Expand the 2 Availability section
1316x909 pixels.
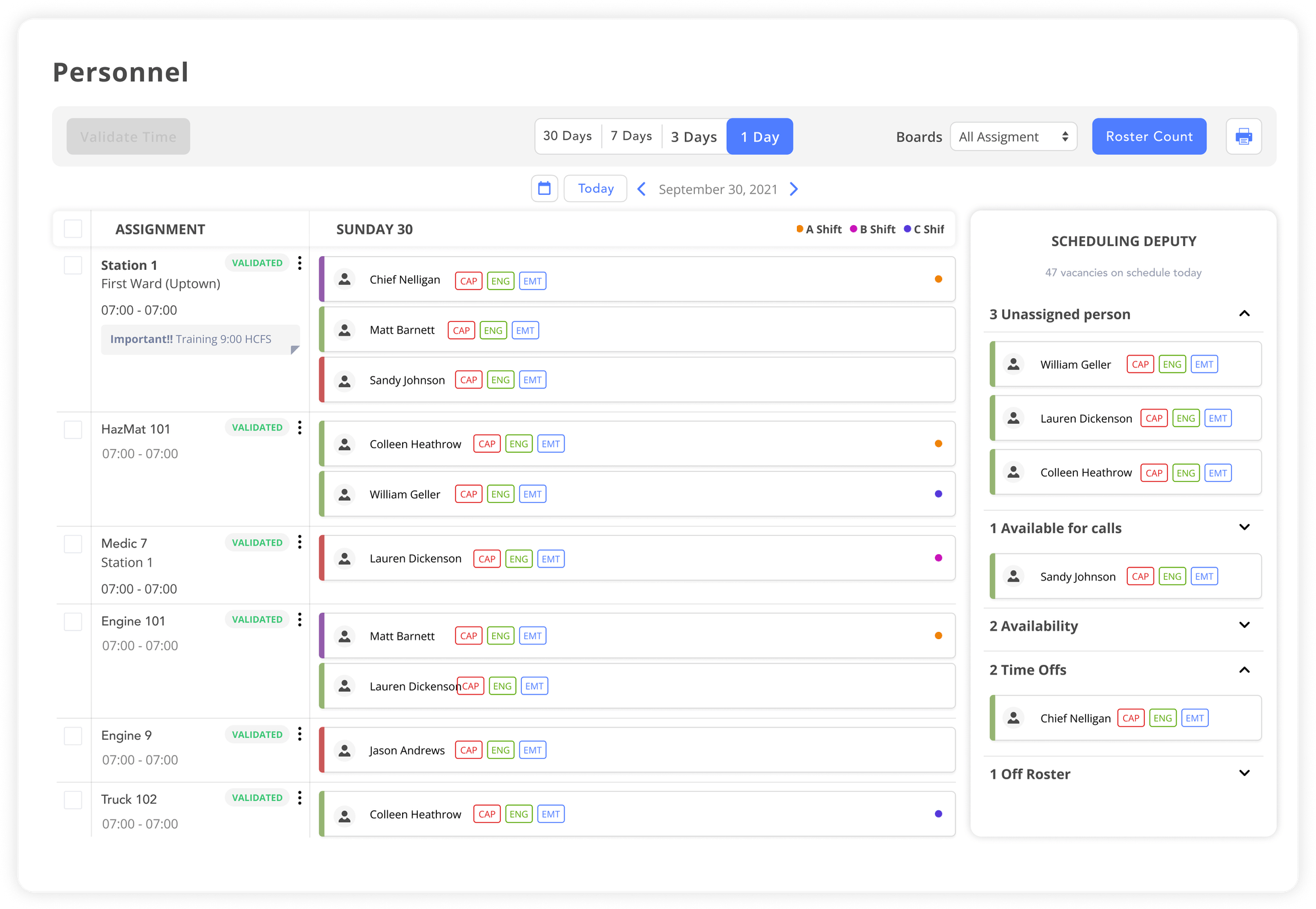1244,625
